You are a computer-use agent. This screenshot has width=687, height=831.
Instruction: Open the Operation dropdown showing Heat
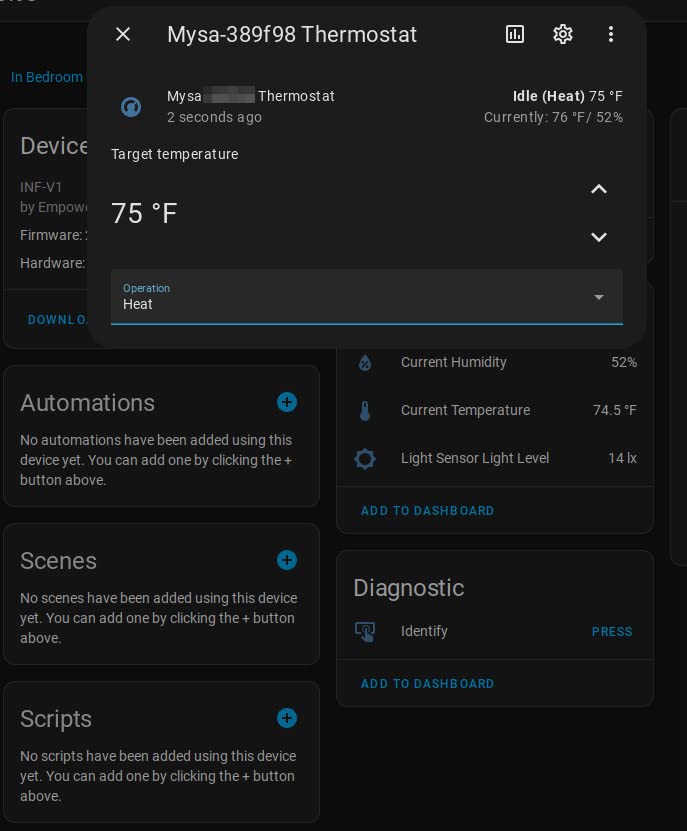367,297
